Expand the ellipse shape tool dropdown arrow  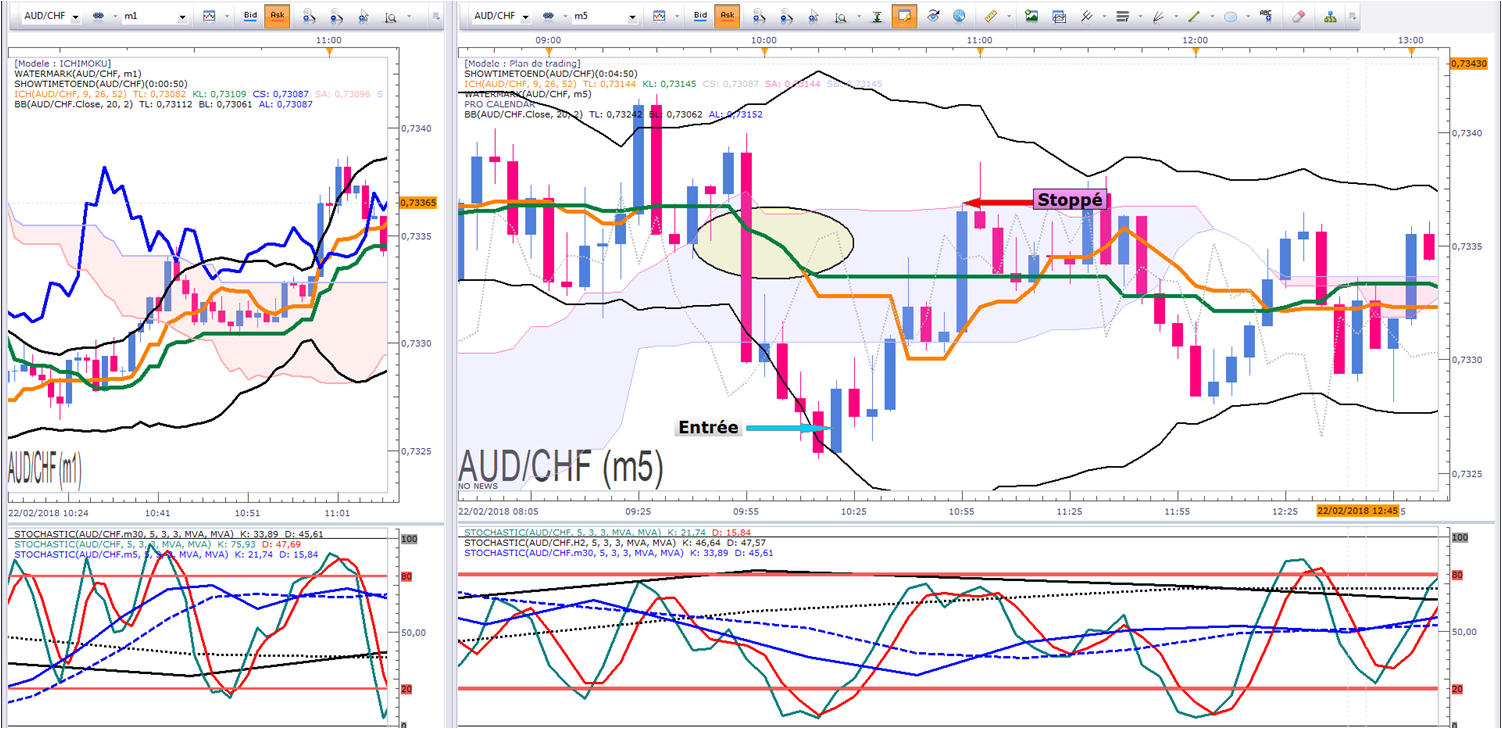point(1248,16)
